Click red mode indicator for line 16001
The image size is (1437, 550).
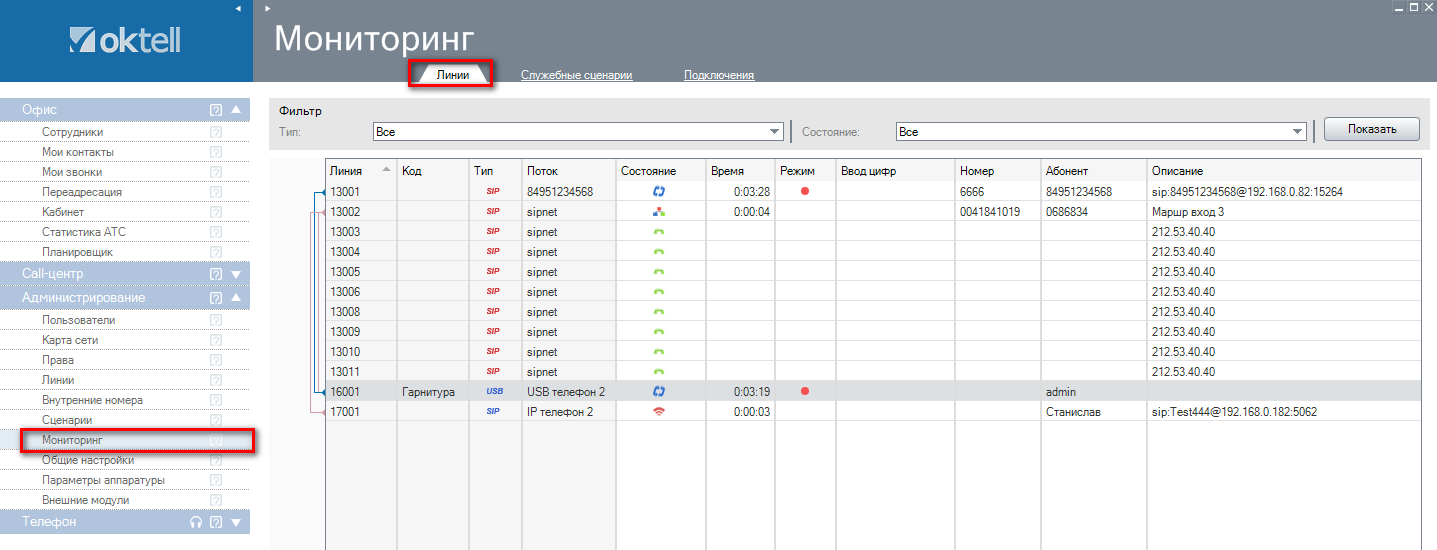point(804,392)
